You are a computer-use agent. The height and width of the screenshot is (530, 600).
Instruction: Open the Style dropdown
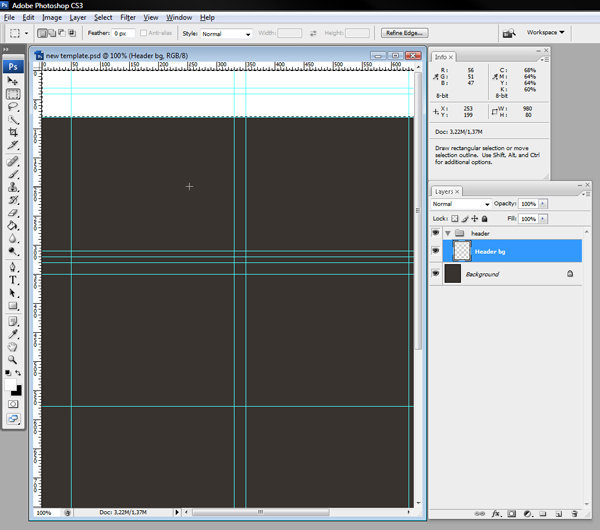(x=226, y=34)
